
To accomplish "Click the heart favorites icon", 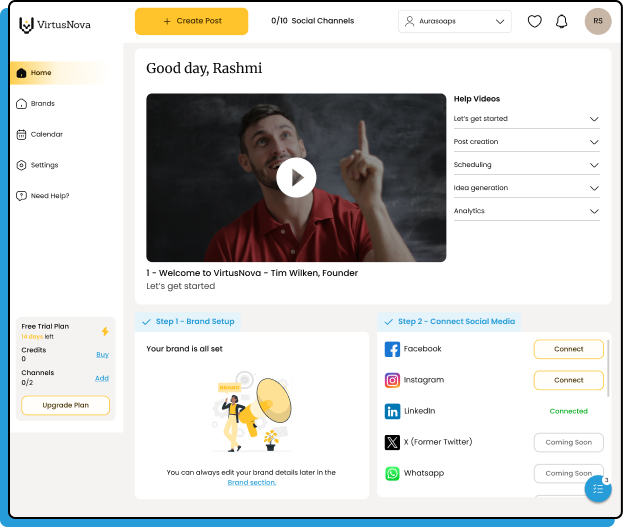I will click(535, 21).
